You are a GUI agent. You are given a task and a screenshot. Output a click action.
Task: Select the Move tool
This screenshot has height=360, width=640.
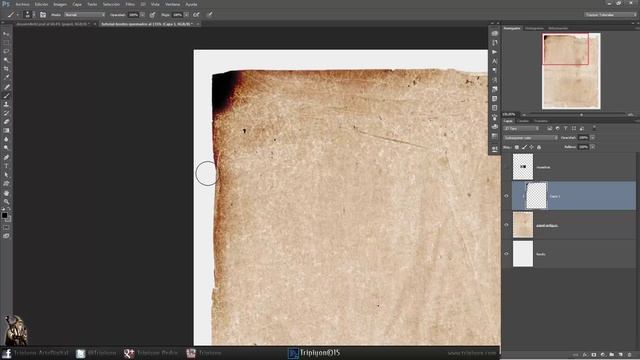(x=6, y=34)
